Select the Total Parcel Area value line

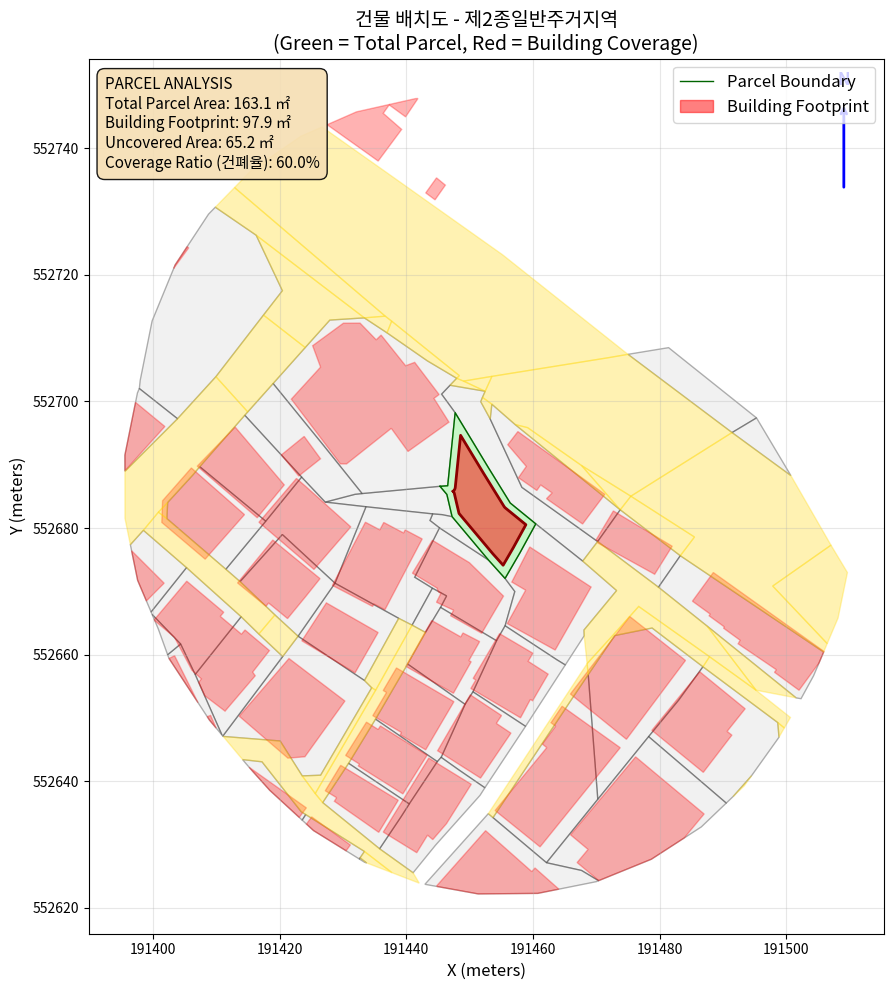pos(197,102)
